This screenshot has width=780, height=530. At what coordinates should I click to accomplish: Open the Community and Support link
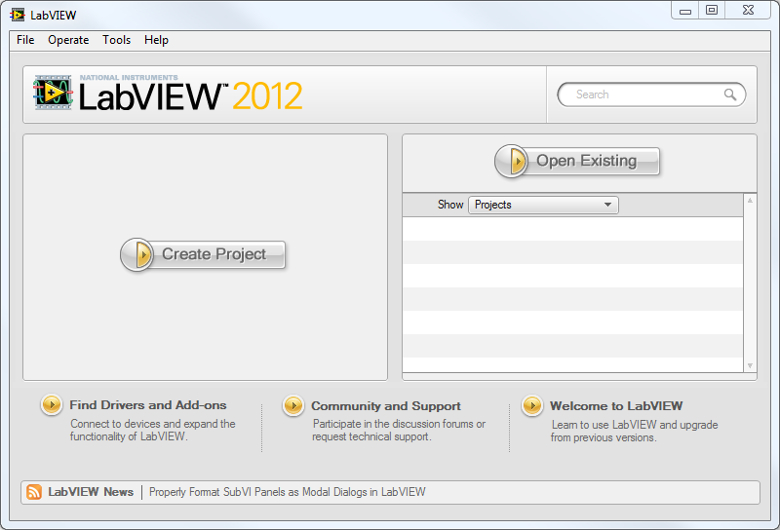tap(386, 406)
